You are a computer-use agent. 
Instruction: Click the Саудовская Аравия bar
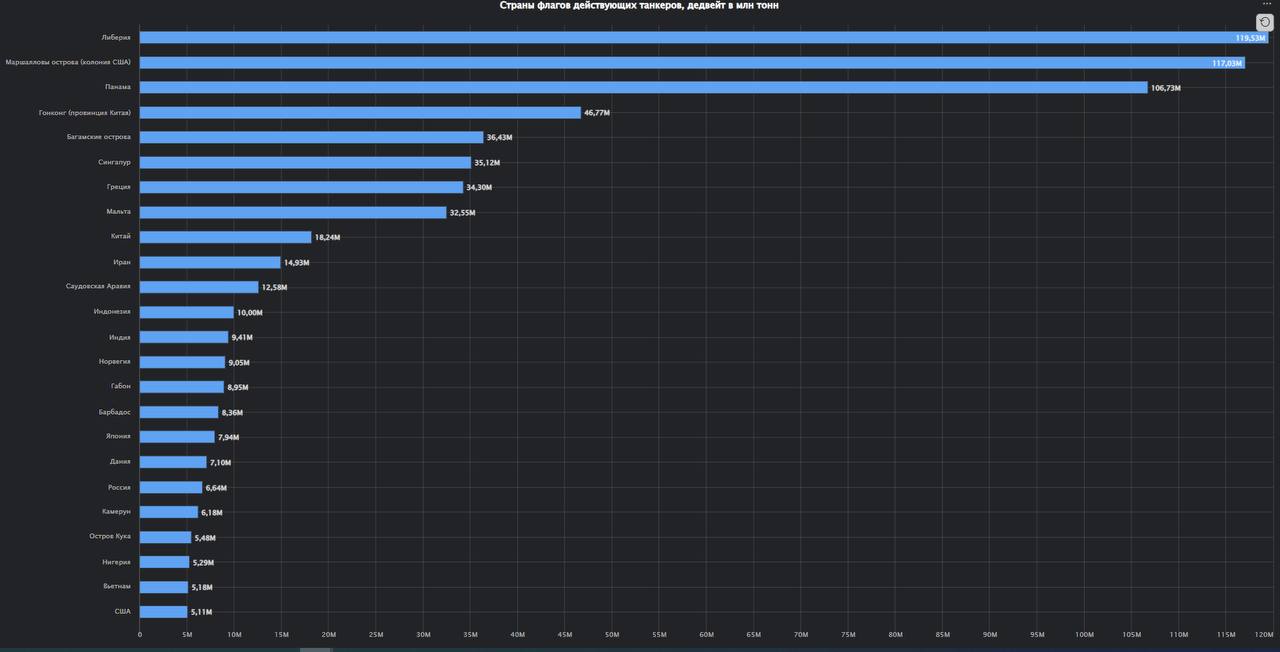198,287
